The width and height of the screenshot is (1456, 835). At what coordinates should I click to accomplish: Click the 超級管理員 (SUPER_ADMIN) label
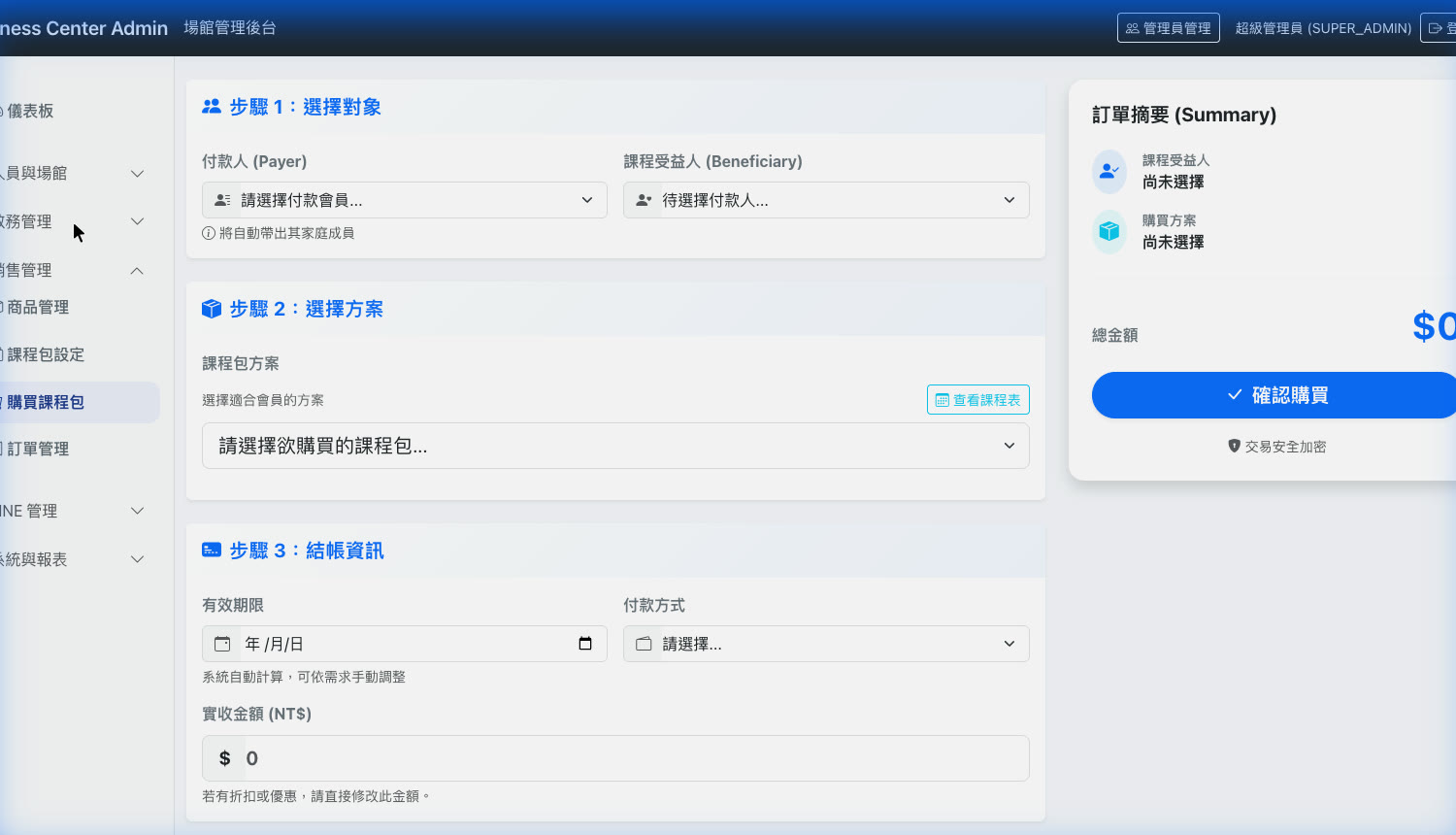pyautogui.click(x=1323, y=28)
